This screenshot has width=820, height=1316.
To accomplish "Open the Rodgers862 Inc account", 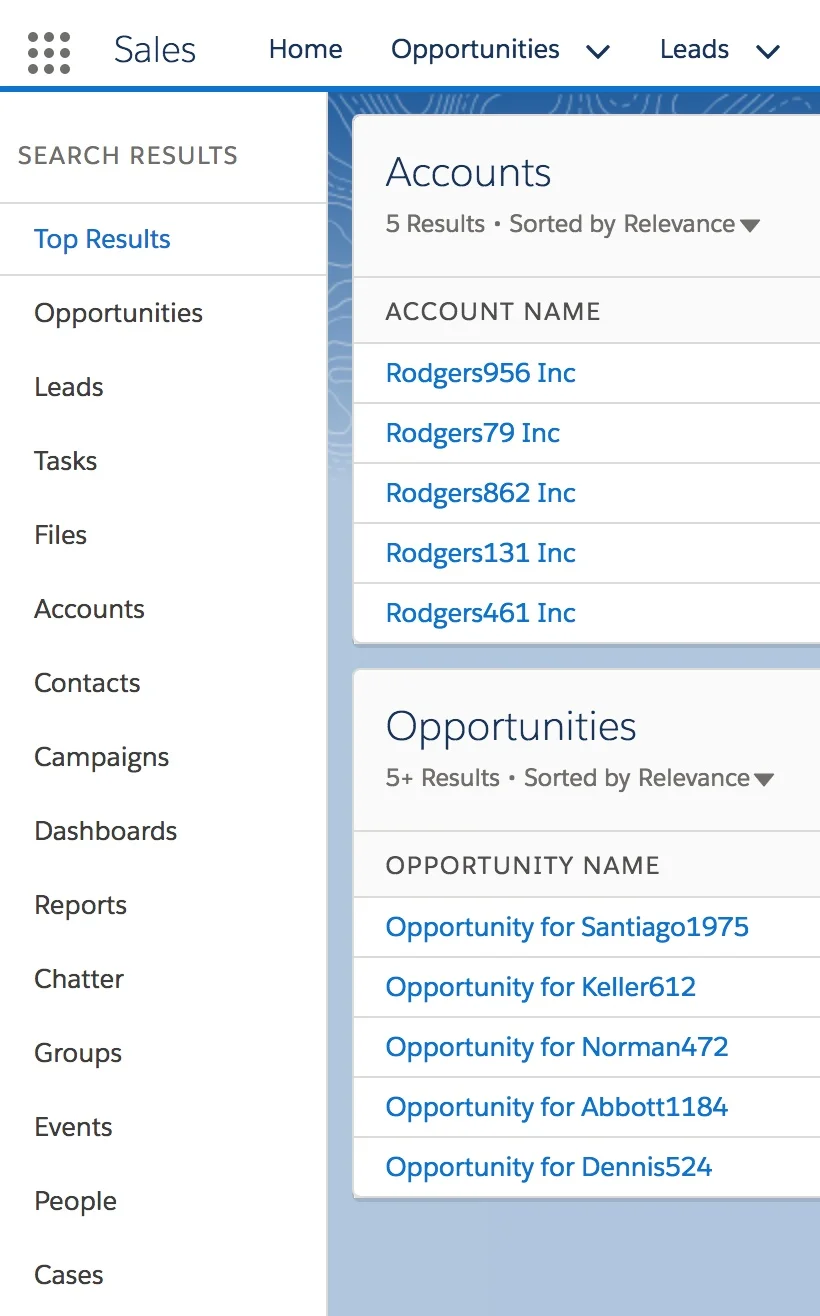I will click(x=480, y=493).
